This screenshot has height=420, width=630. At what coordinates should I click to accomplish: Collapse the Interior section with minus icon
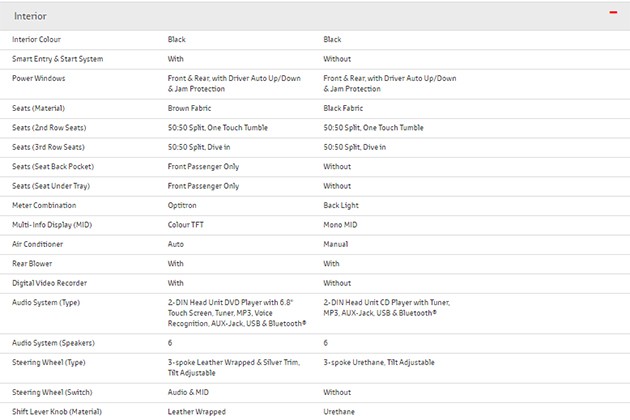coord(613,15)
